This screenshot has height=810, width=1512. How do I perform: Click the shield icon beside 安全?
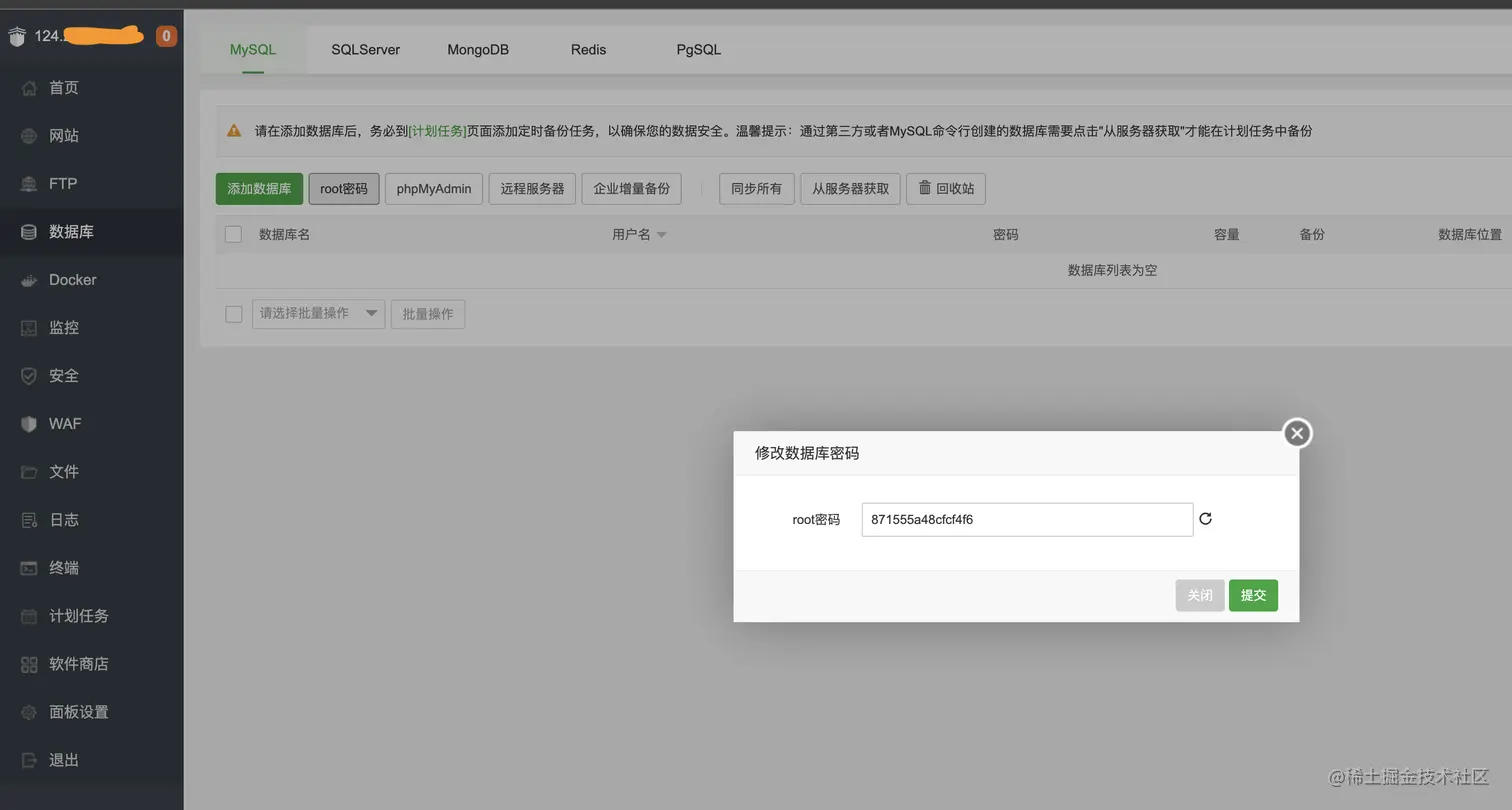point(29,376)
